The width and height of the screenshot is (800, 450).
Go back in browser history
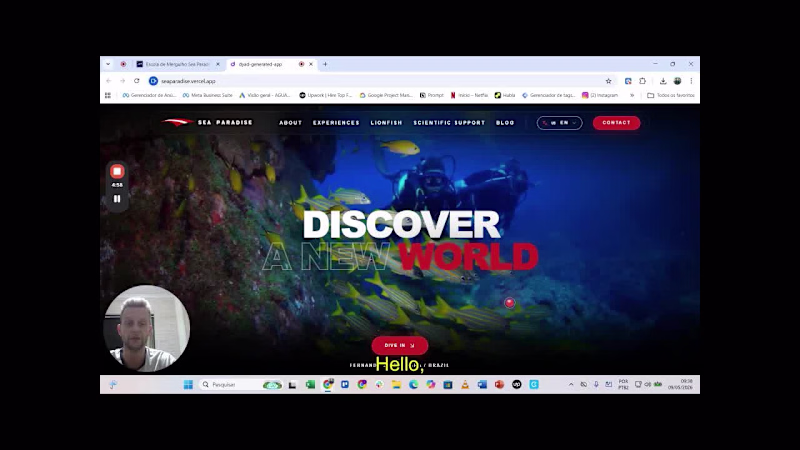[x=109, y=81]
